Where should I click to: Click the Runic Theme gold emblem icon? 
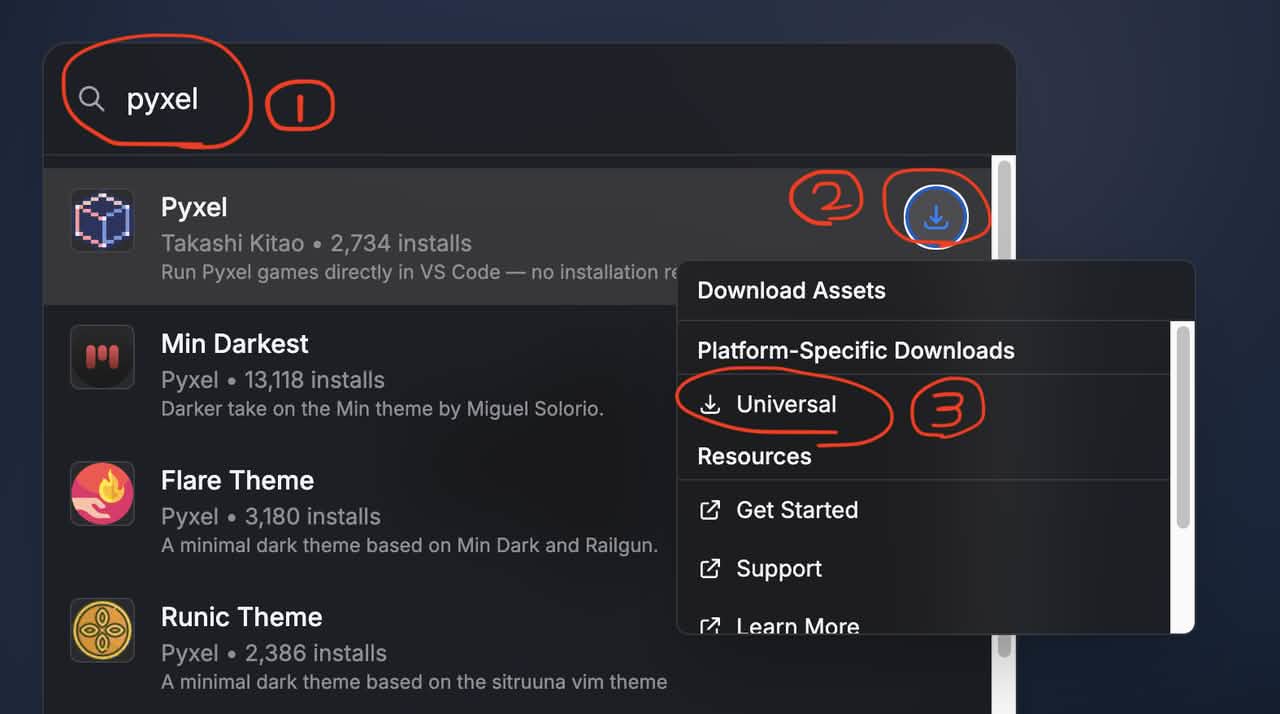tap(102, 630)
